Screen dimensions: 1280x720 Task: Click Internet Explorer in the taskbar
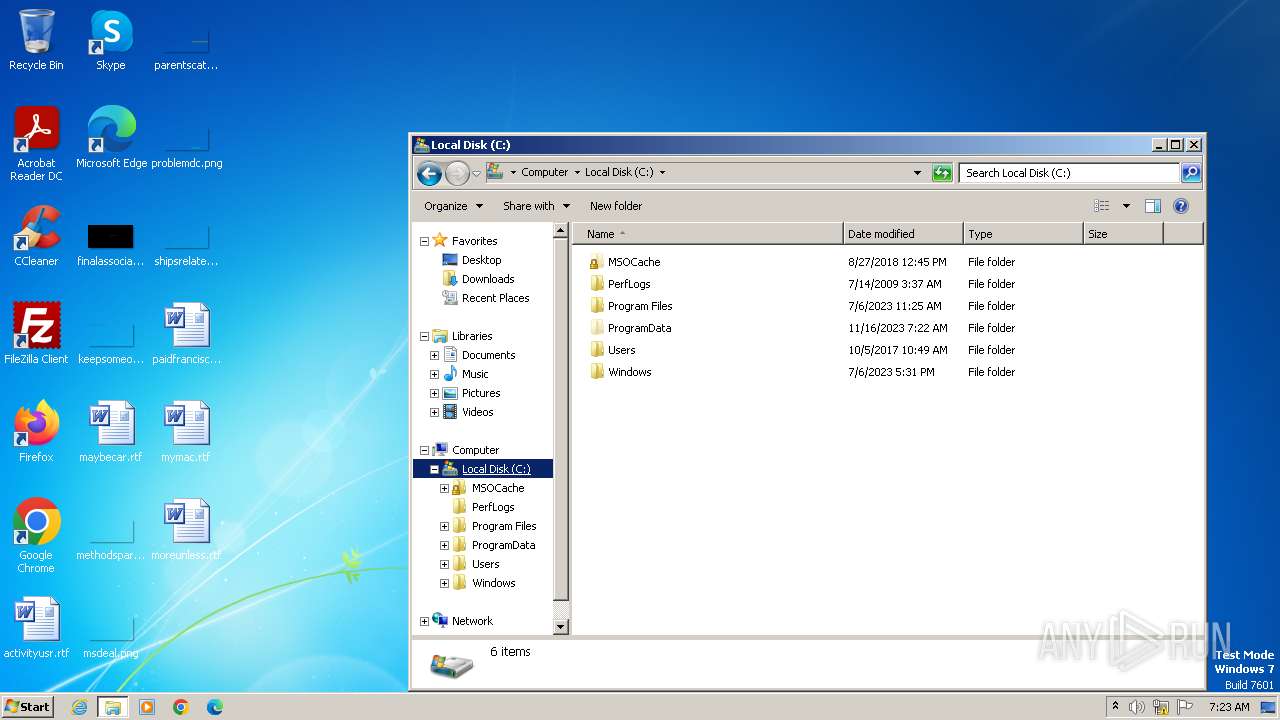tap(79, 707)
